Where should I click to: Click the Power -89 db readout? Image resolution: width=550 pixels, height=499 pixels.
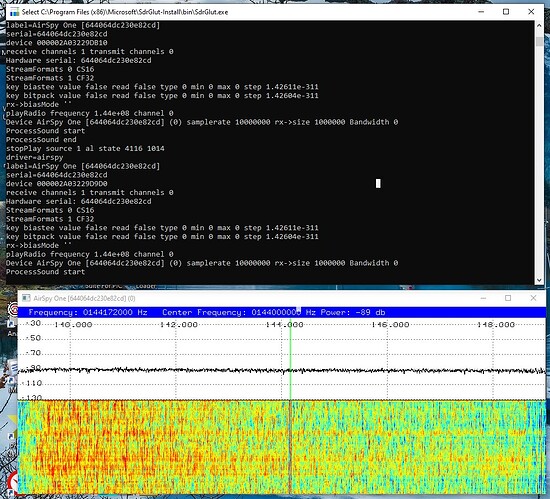pyautogui.click(x=353, y=312)
